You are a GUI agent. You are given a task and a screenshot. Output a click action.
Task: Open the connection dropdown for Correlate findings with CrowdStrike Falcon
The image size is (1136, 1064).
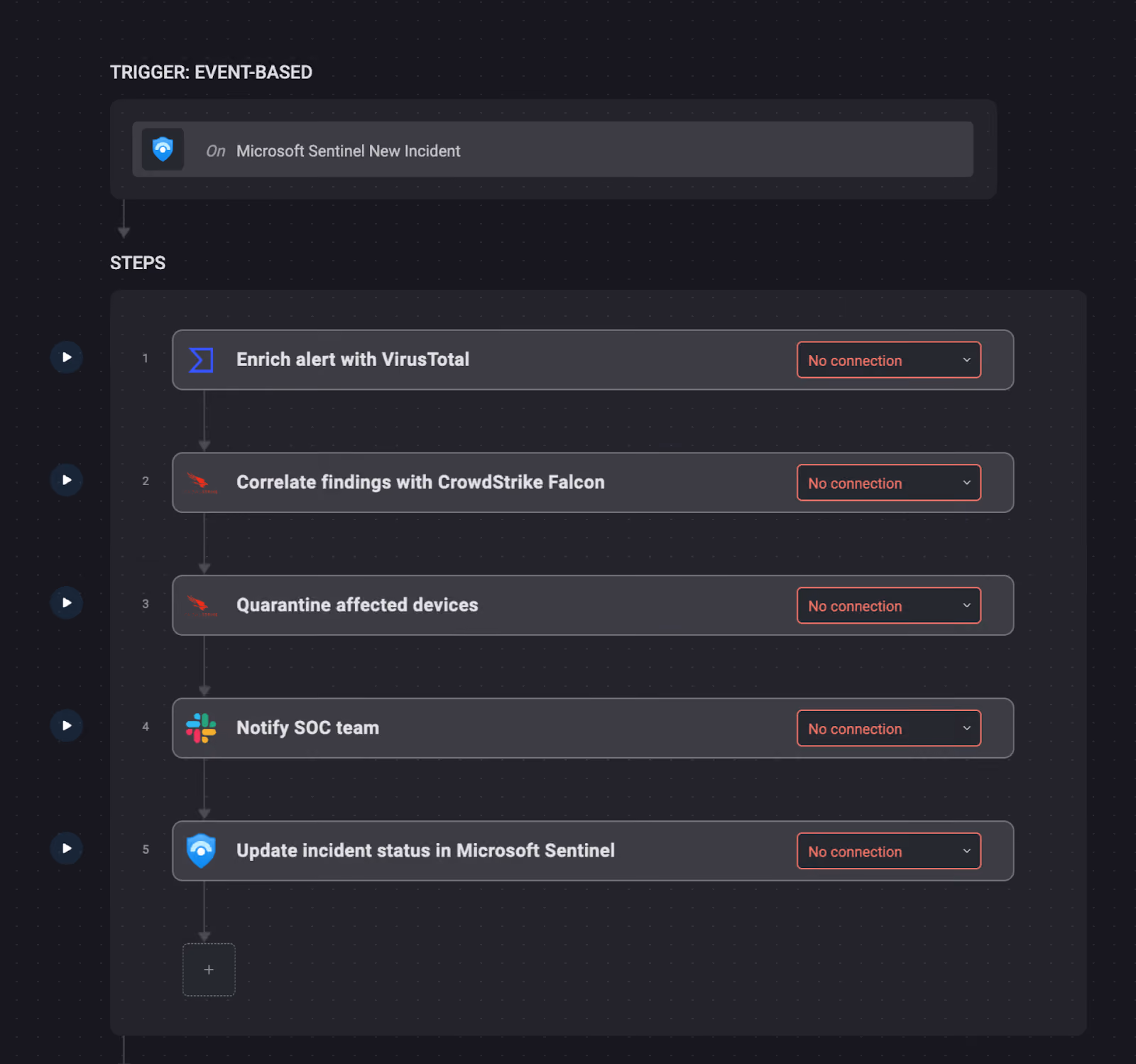click(x=889, y=483)
